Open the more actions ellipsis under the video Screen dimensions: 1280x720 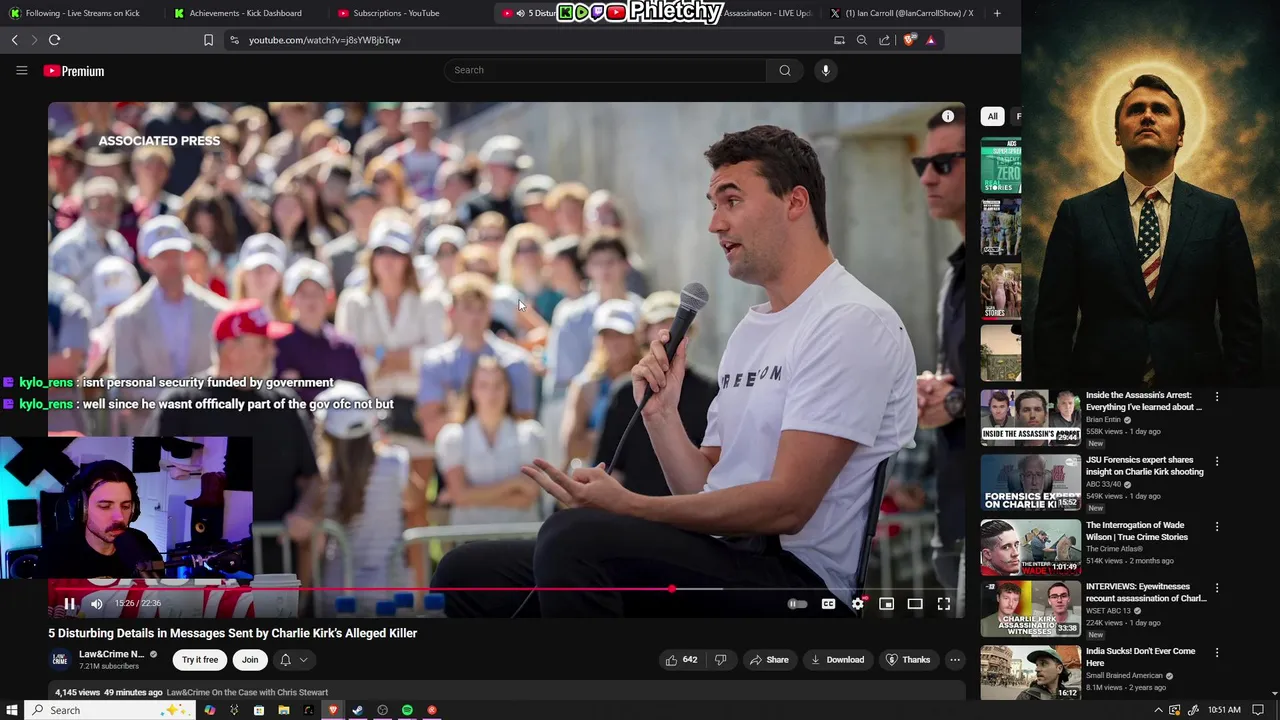tap(955, 660)
